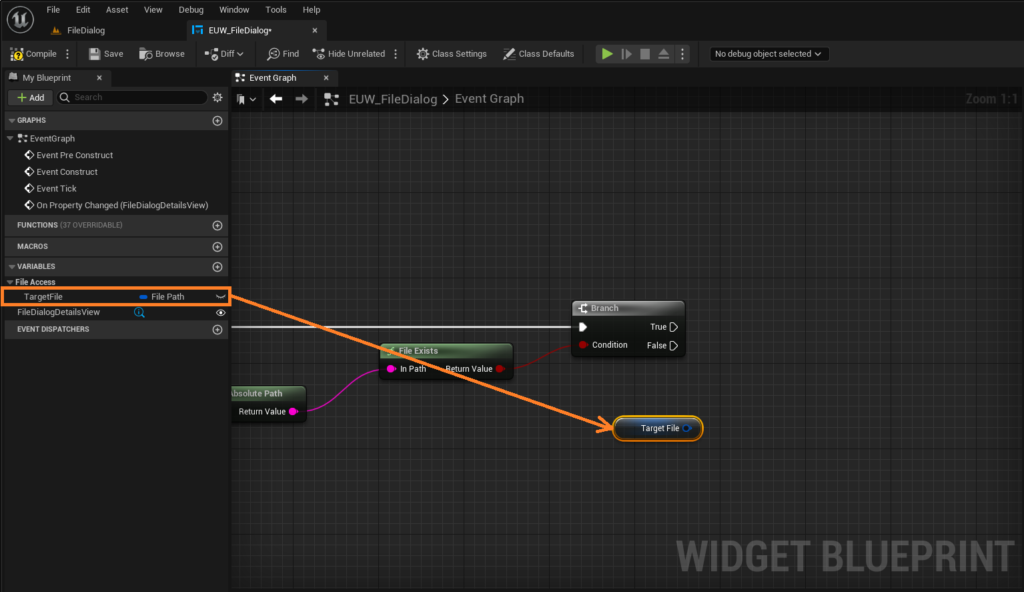Open Hide Unrelated options menu

pos(396,54)
